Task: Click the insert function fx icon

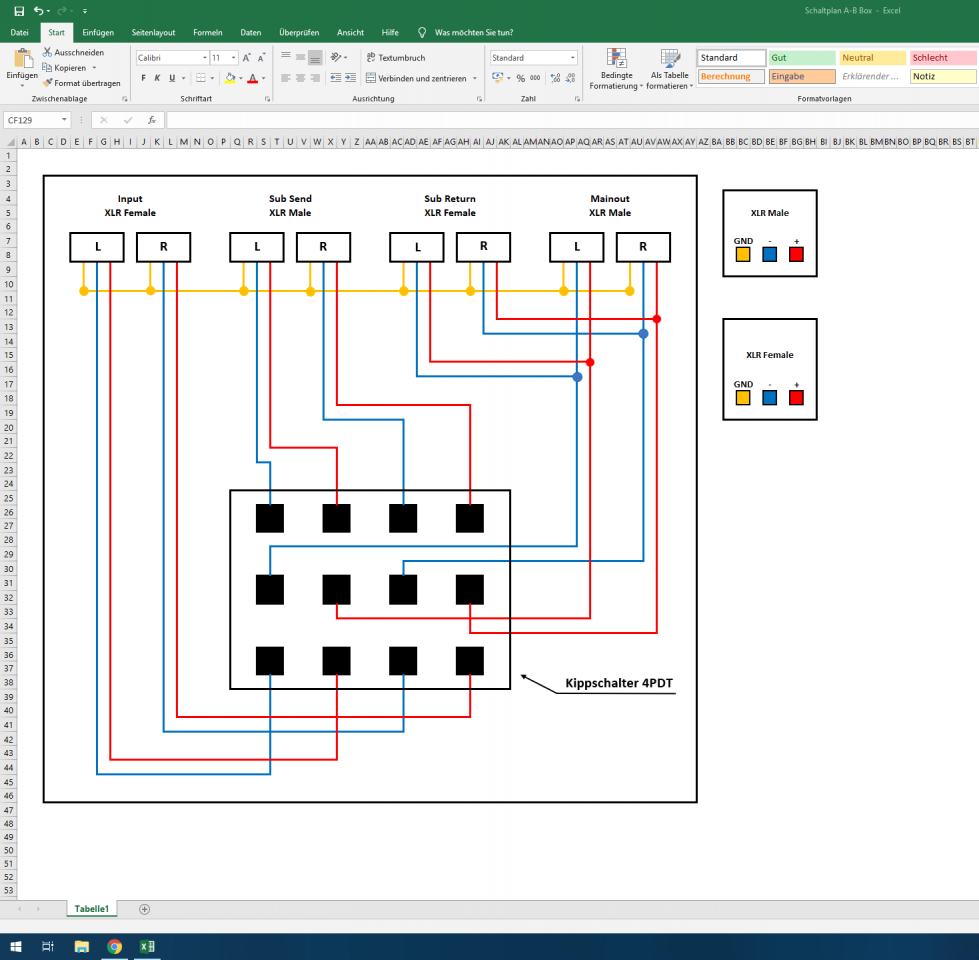Action: coord(151,120)
